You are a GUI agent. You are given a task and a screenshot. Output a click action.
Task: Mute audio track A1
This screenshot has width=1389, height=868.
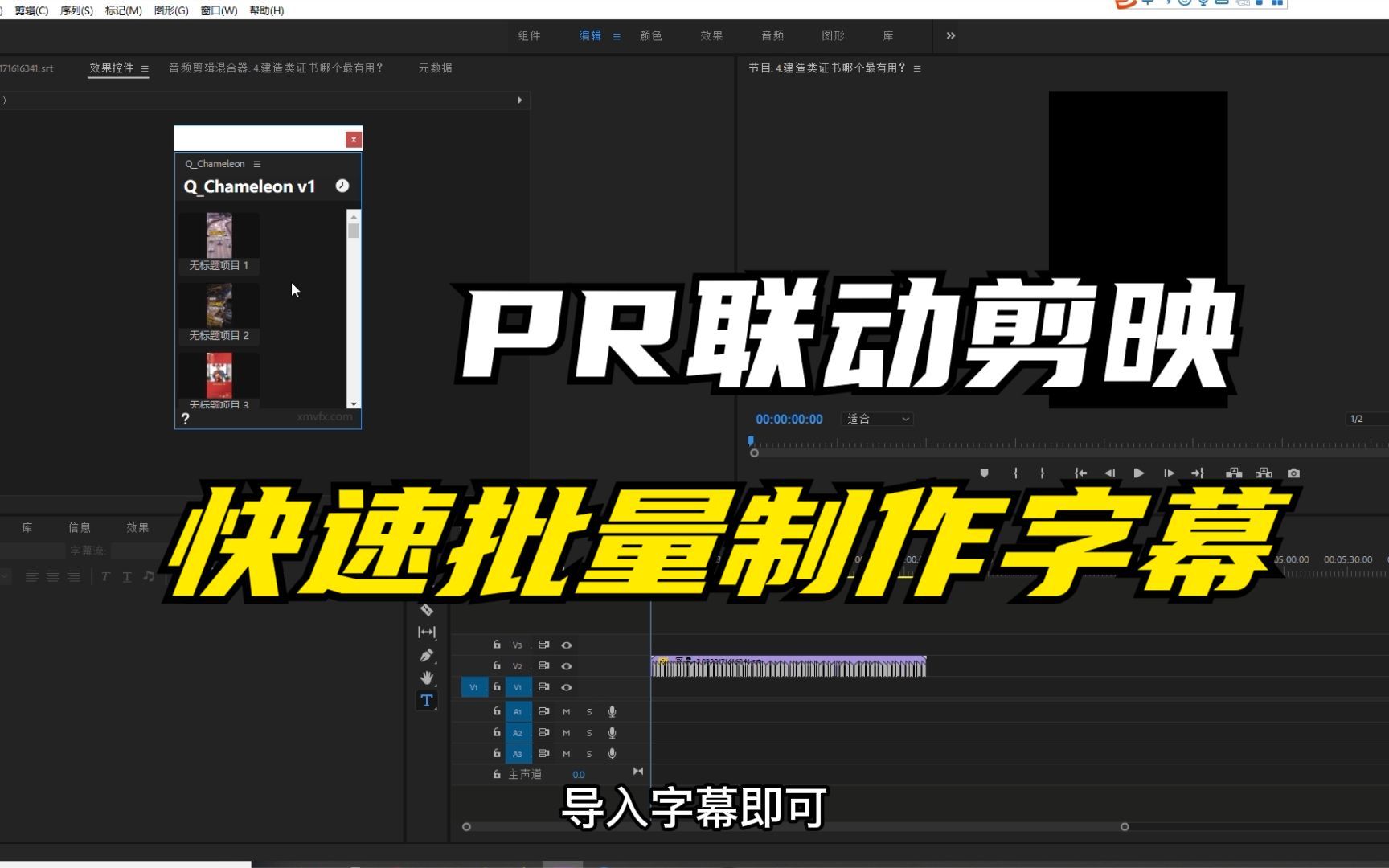[567, 711]
